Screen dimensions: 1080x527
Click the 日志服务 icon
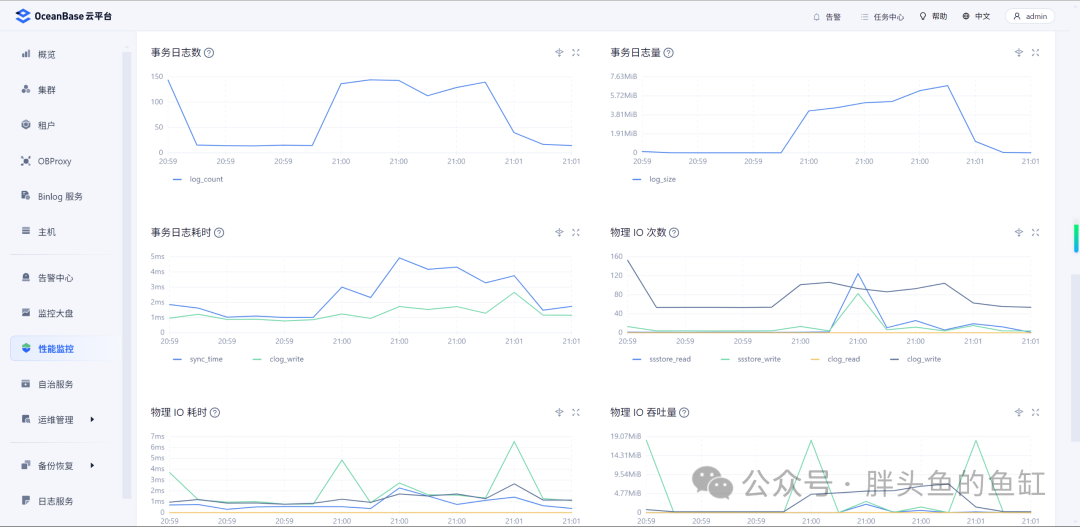pos(26,500)
